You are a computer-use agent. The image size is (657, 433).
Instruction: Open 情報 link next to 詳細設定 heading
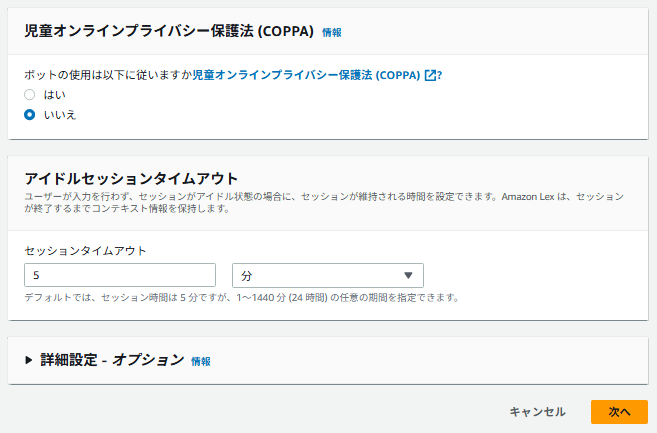201,361
